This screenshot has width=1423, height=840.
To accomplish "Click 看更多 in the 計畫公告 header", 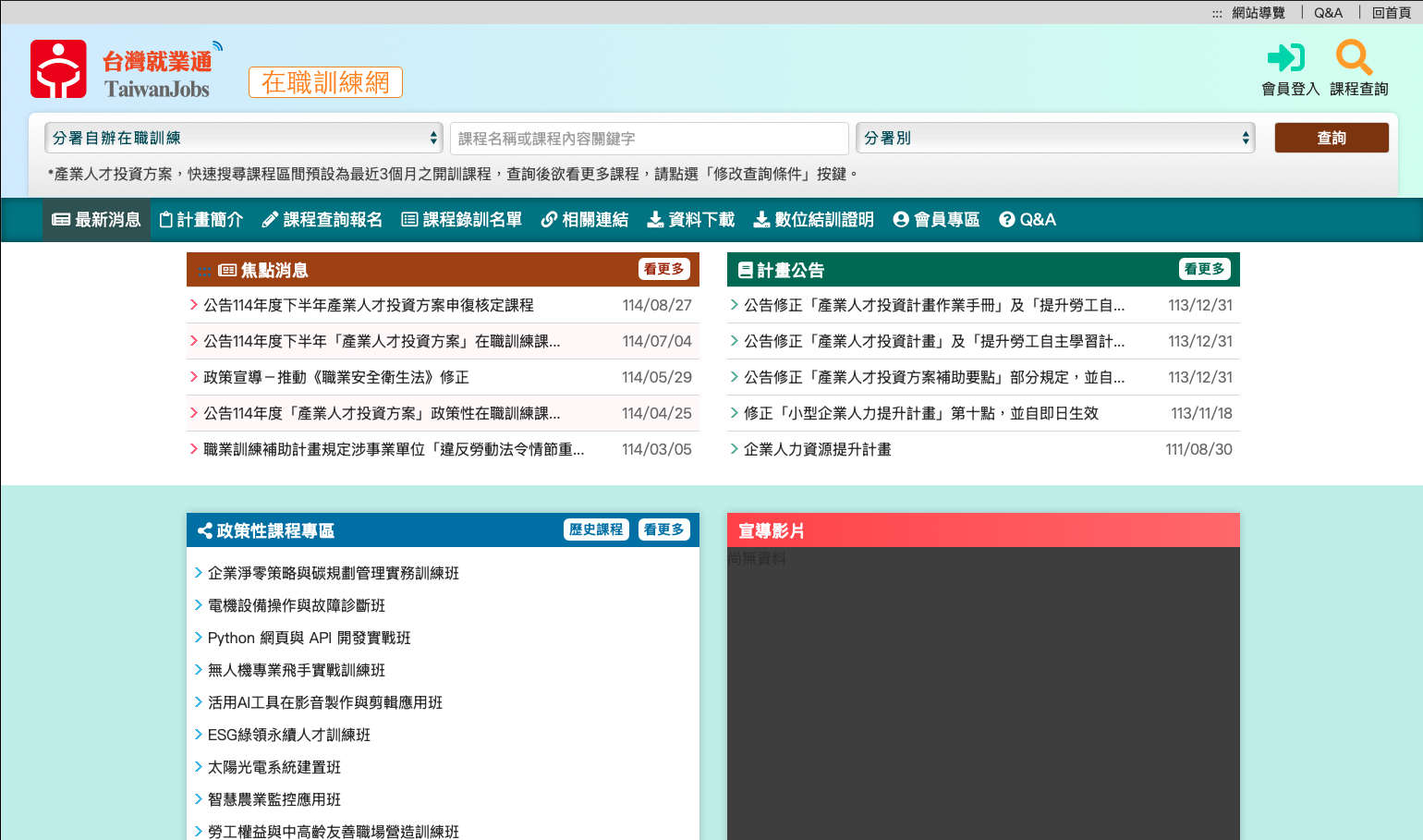I will [1204, 269].
